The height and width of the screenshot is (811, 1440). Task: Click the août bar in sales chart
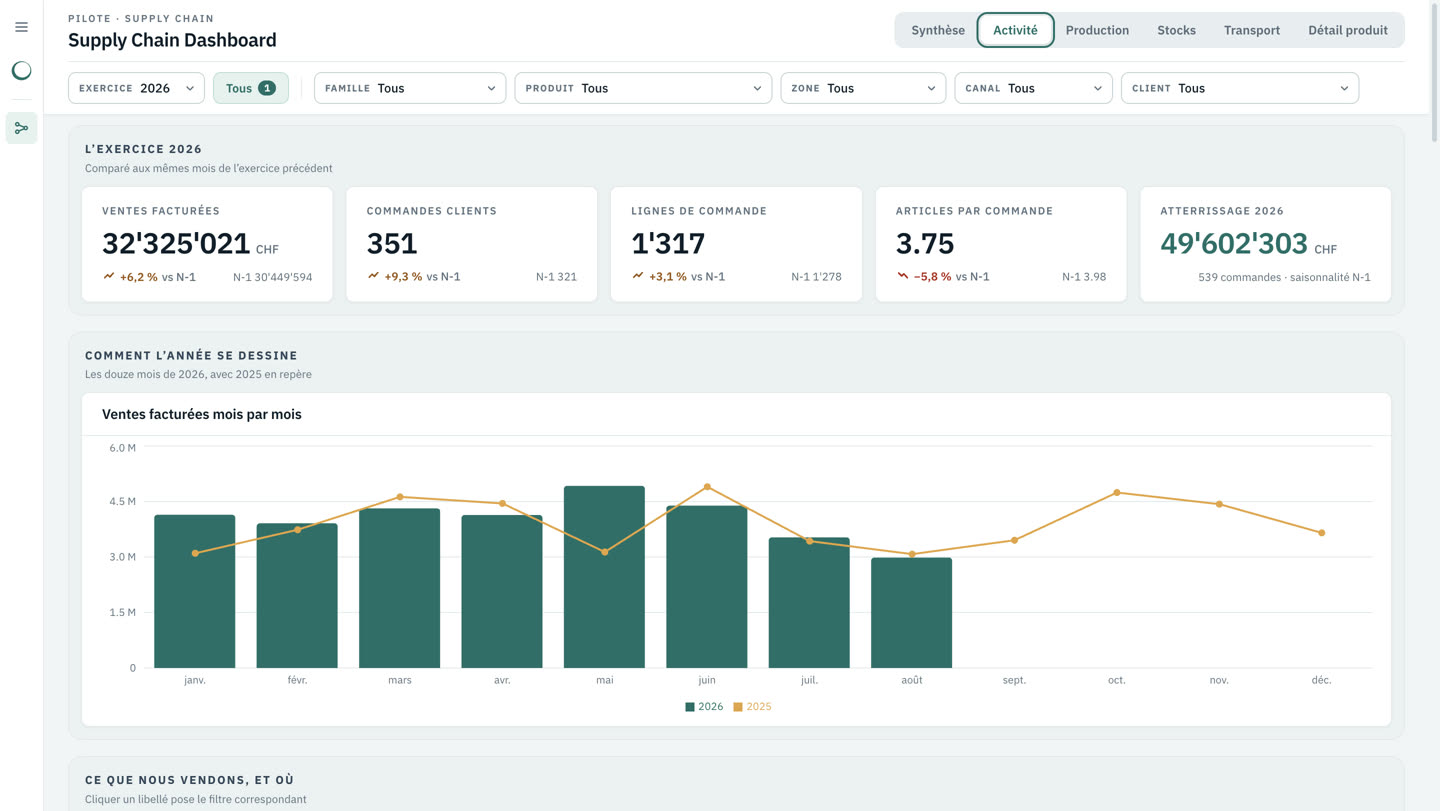(x=911, y=613)
